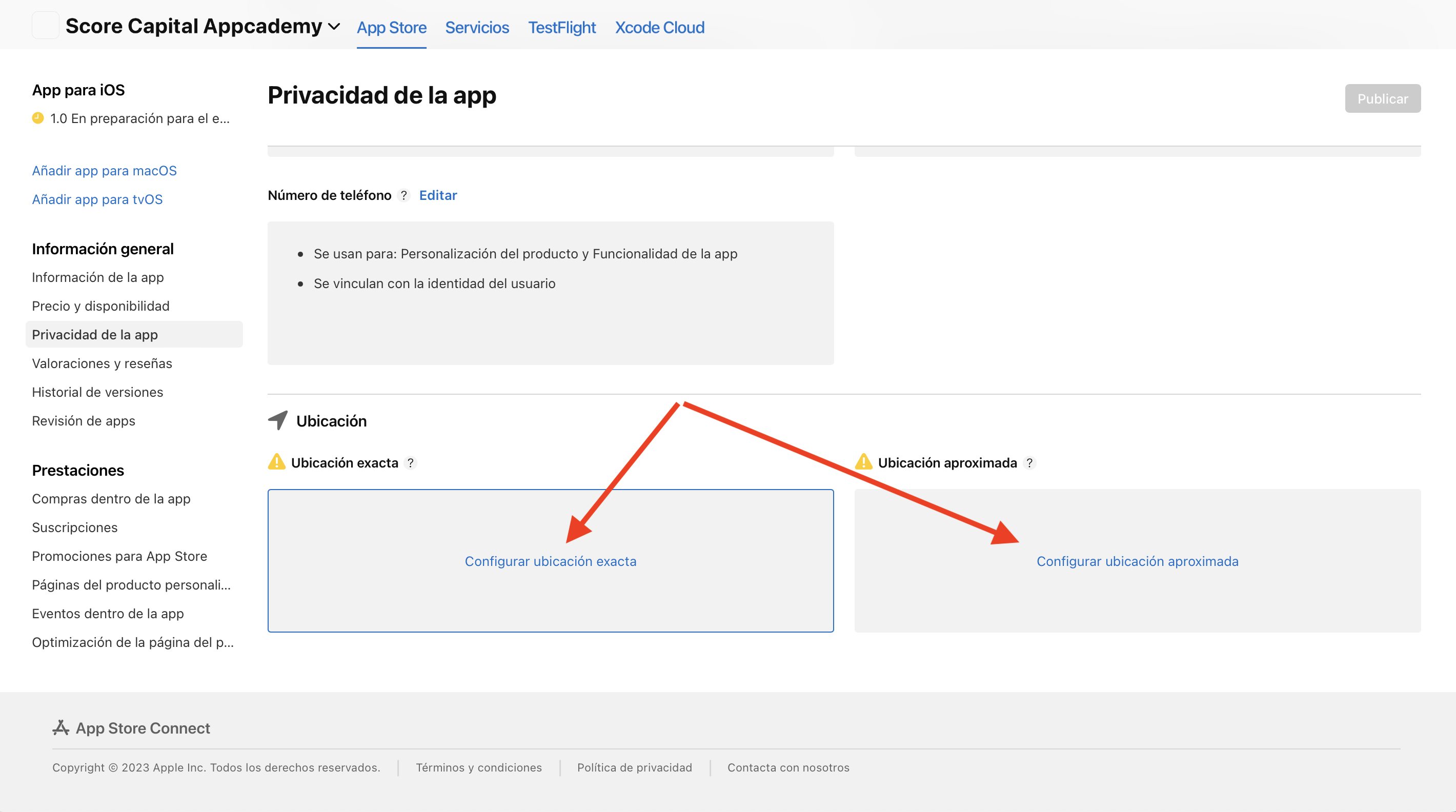Open Suscripciones in sidebar

tap(75, 527)
